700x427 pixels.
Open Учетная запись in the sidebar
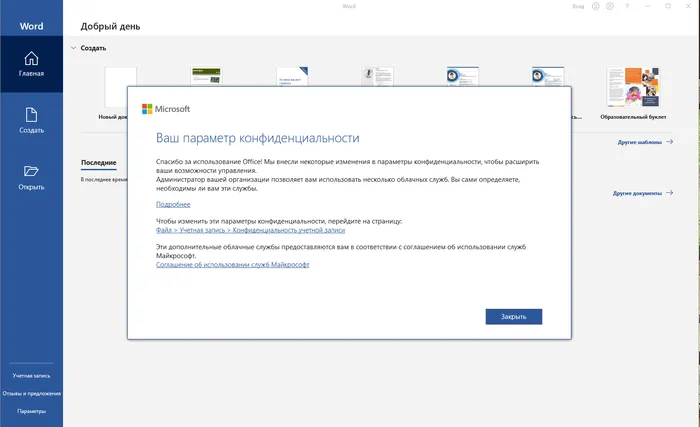pyautogui.click(x=31, y=376)
